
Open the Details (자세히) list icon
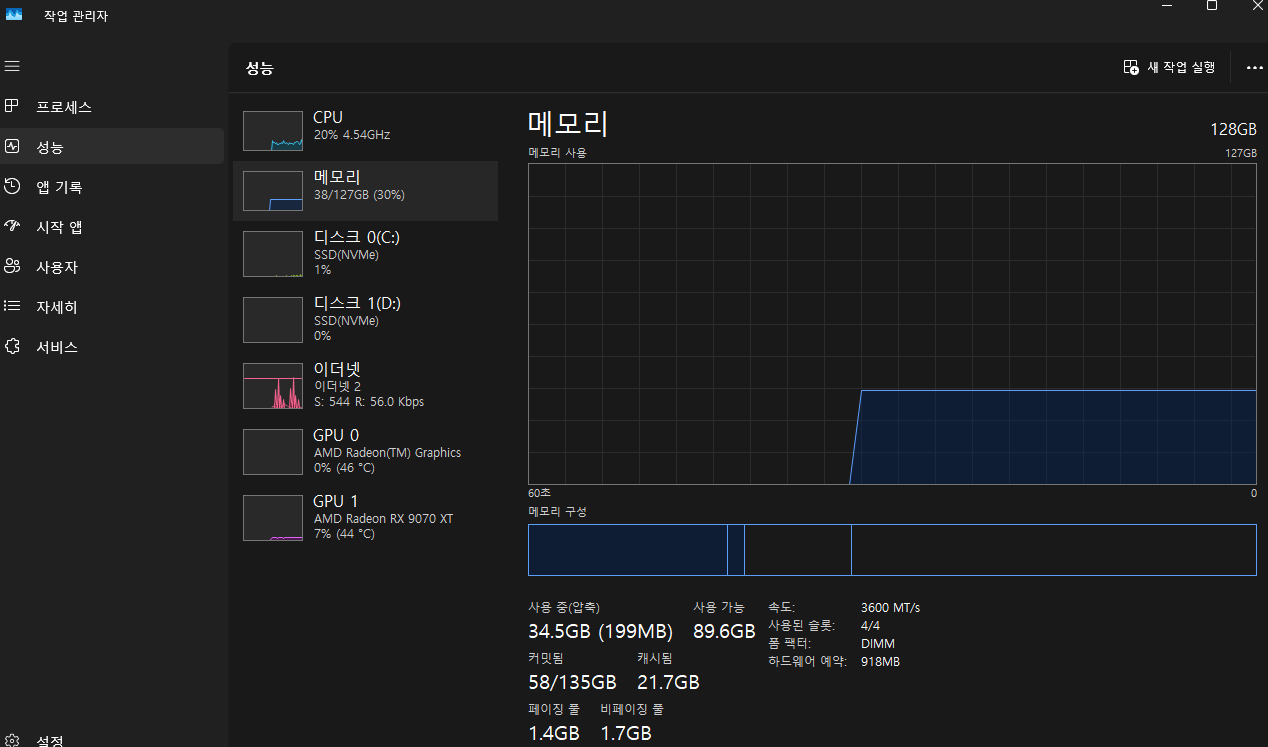pos(12,306)
